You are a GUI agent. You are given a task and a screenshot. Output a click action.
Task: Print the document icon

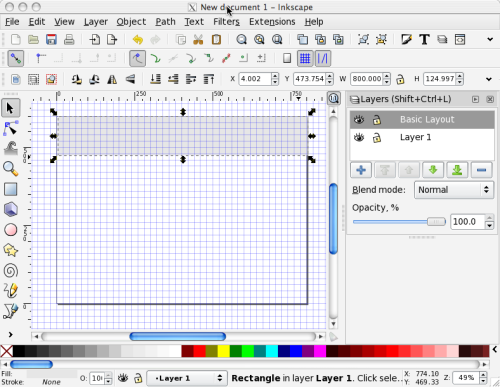[x=69, y=39]
